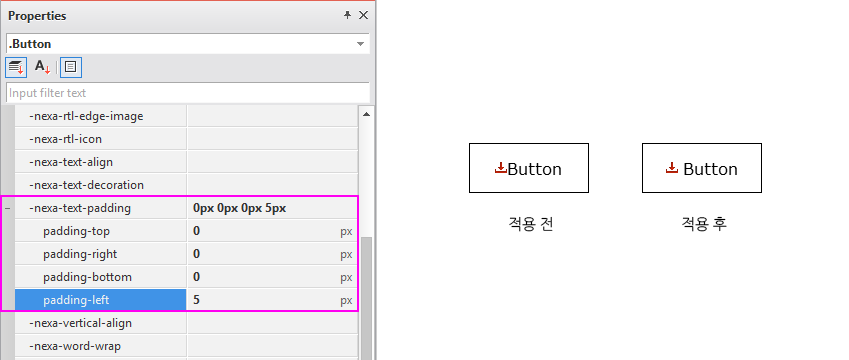Click the Input filter text field

(188, 93)
